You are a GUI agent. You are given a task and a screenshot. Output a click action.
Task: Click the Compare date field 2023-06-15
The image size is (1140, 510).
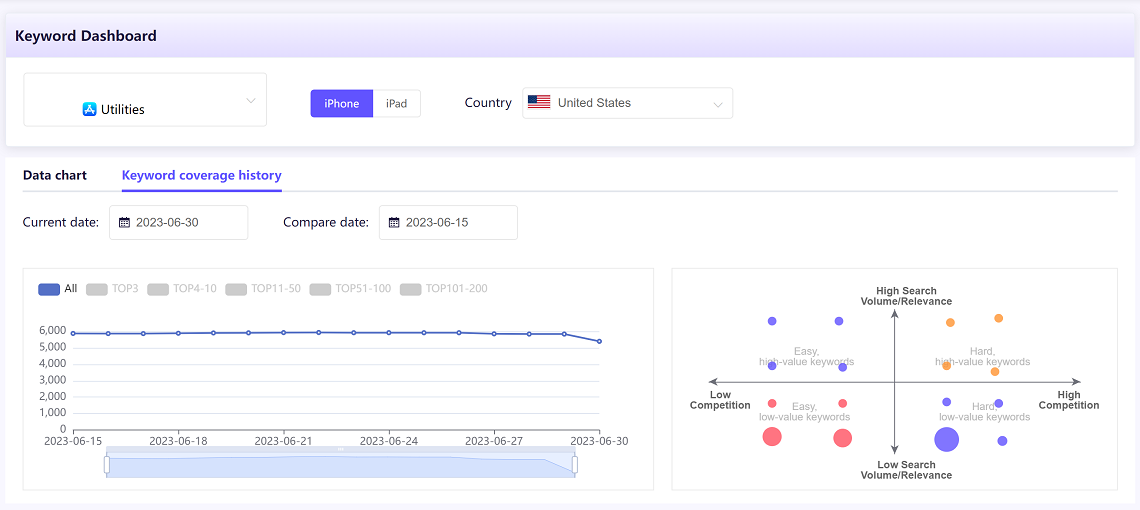(x=448, y=223)
